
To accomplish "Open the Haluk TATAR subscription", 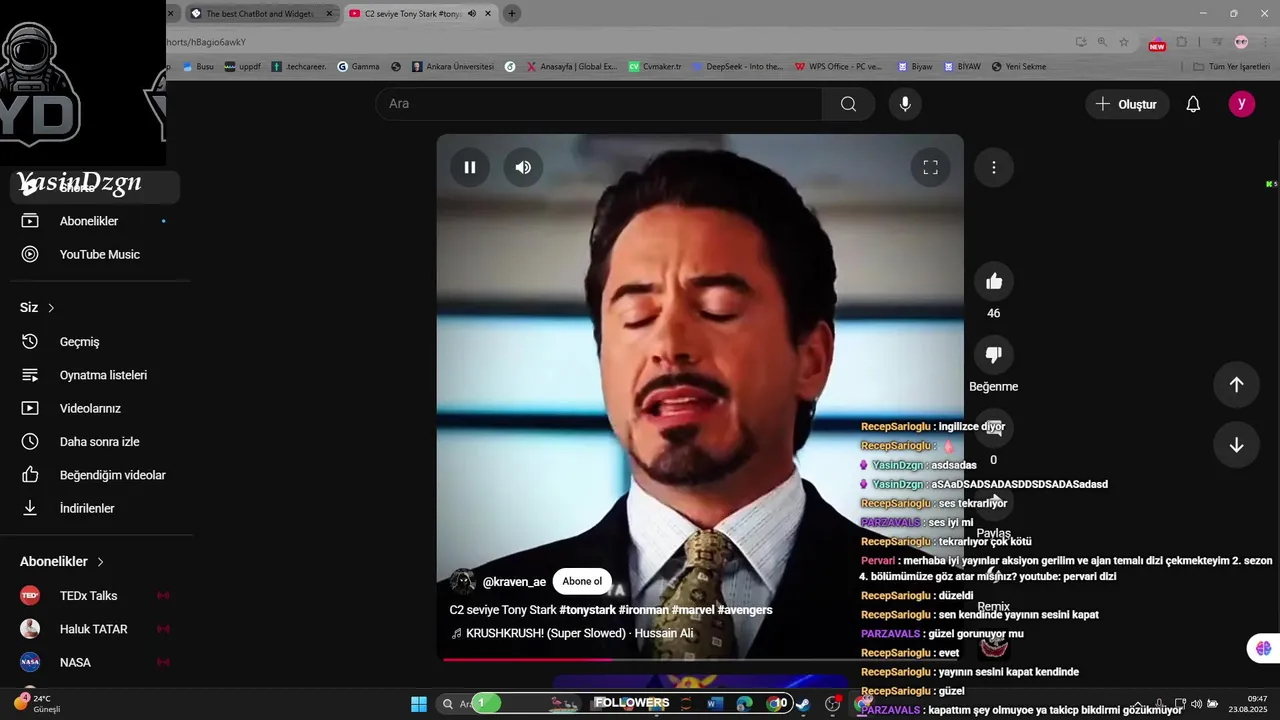I will [95, 629].
